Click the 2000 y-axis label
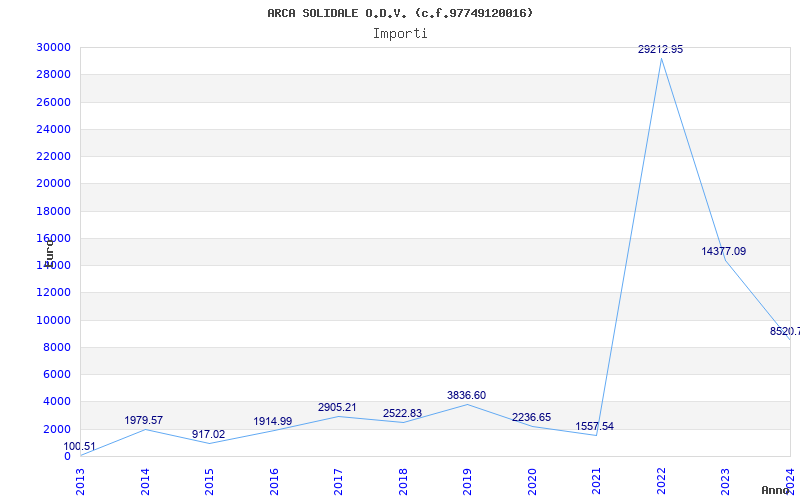Image resolution: width=800 pixels, height=500 pixels. point(56,429)
